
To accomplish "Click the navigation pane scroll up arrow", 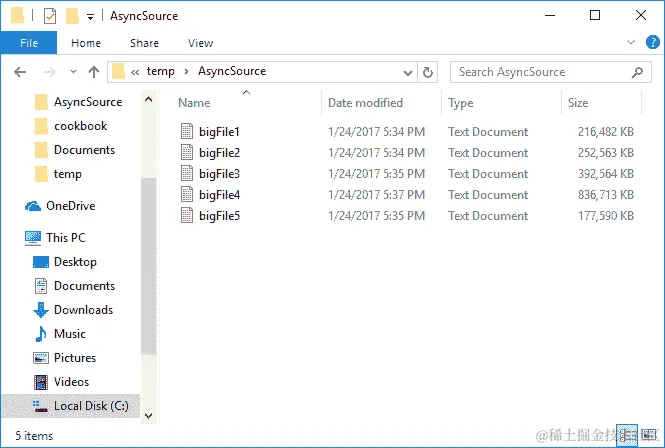I will [148, 100].
